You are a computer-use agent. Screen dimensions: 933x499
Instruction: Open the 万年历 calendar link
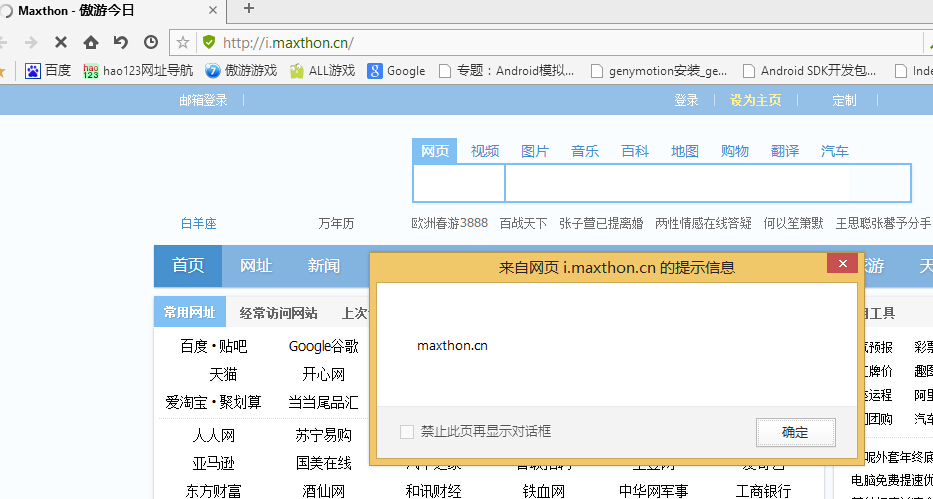pyautogui.click(x=336, y=224)
